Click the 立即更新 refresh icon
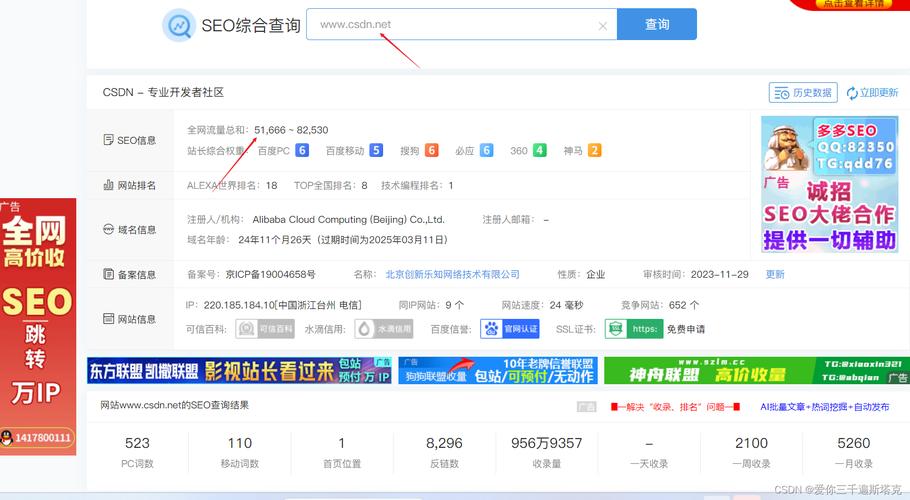 [x=852, y=93]
